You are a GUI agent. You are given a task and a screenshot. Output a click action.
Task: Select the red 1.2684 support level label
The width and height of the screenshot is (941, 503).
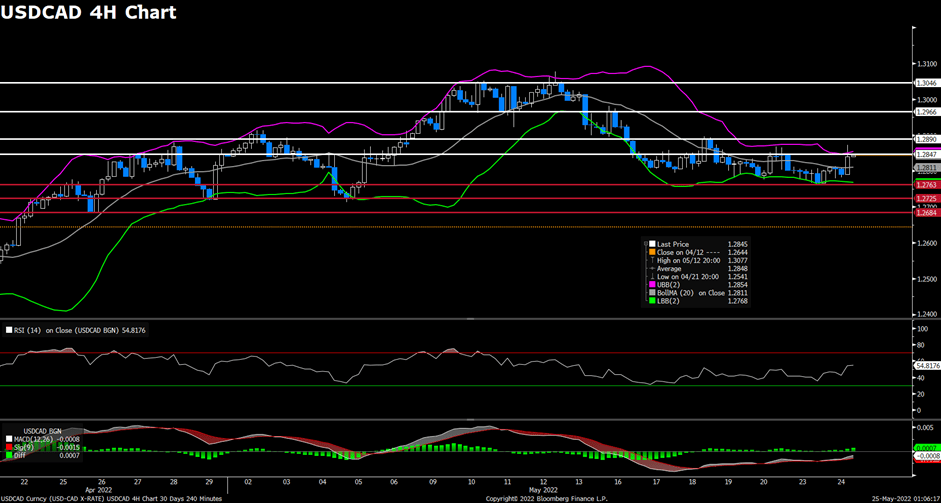(x=925, y=212)
